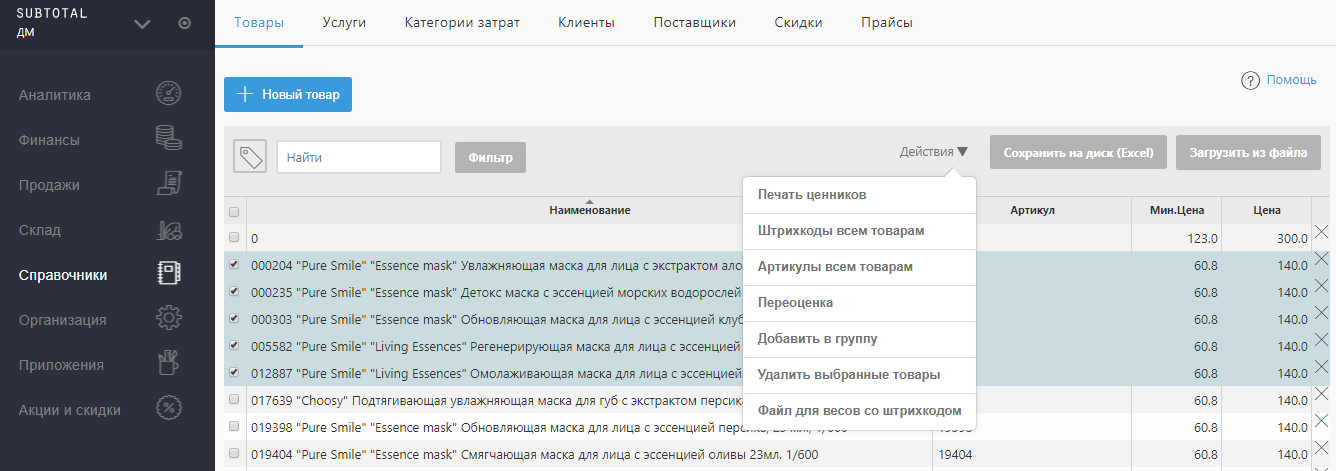Check the box for product 017639 Choosy
This screenshot has width=1336, height=471.
(234, 400)
